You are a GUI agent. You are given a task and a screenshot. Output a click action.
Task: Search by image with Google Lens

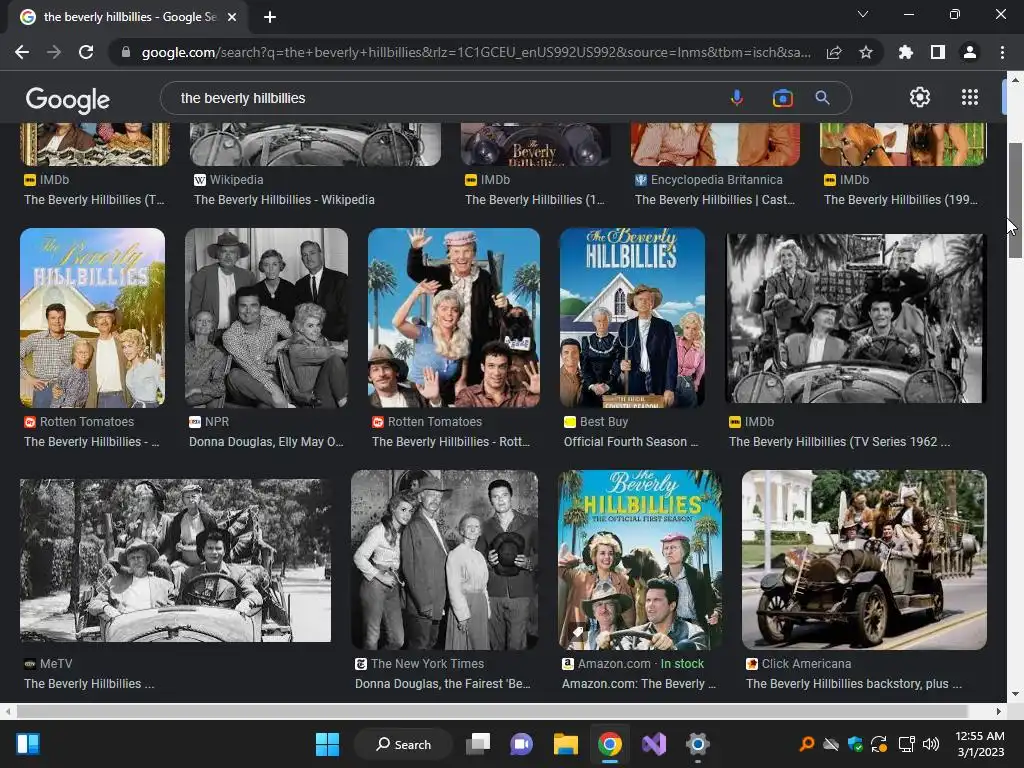click(782, 98)
